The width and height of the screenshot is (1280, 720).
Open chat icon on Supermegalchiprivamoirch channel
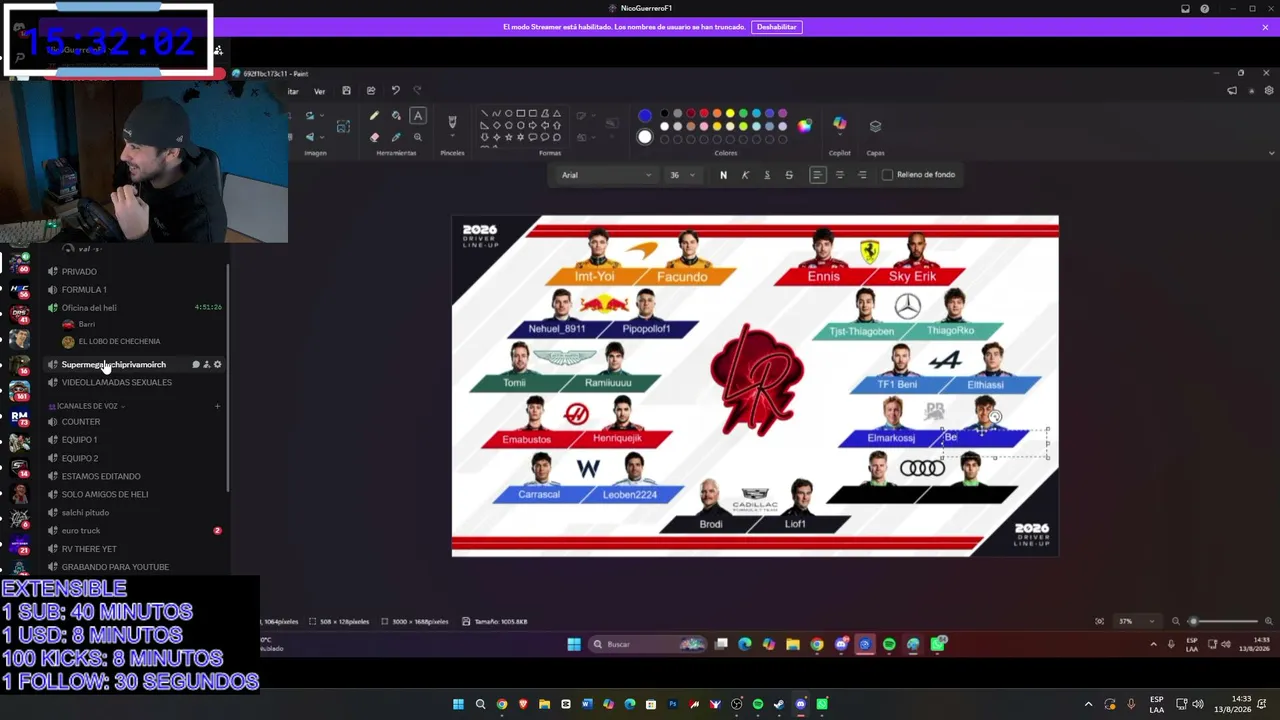(x=196, y=365)
